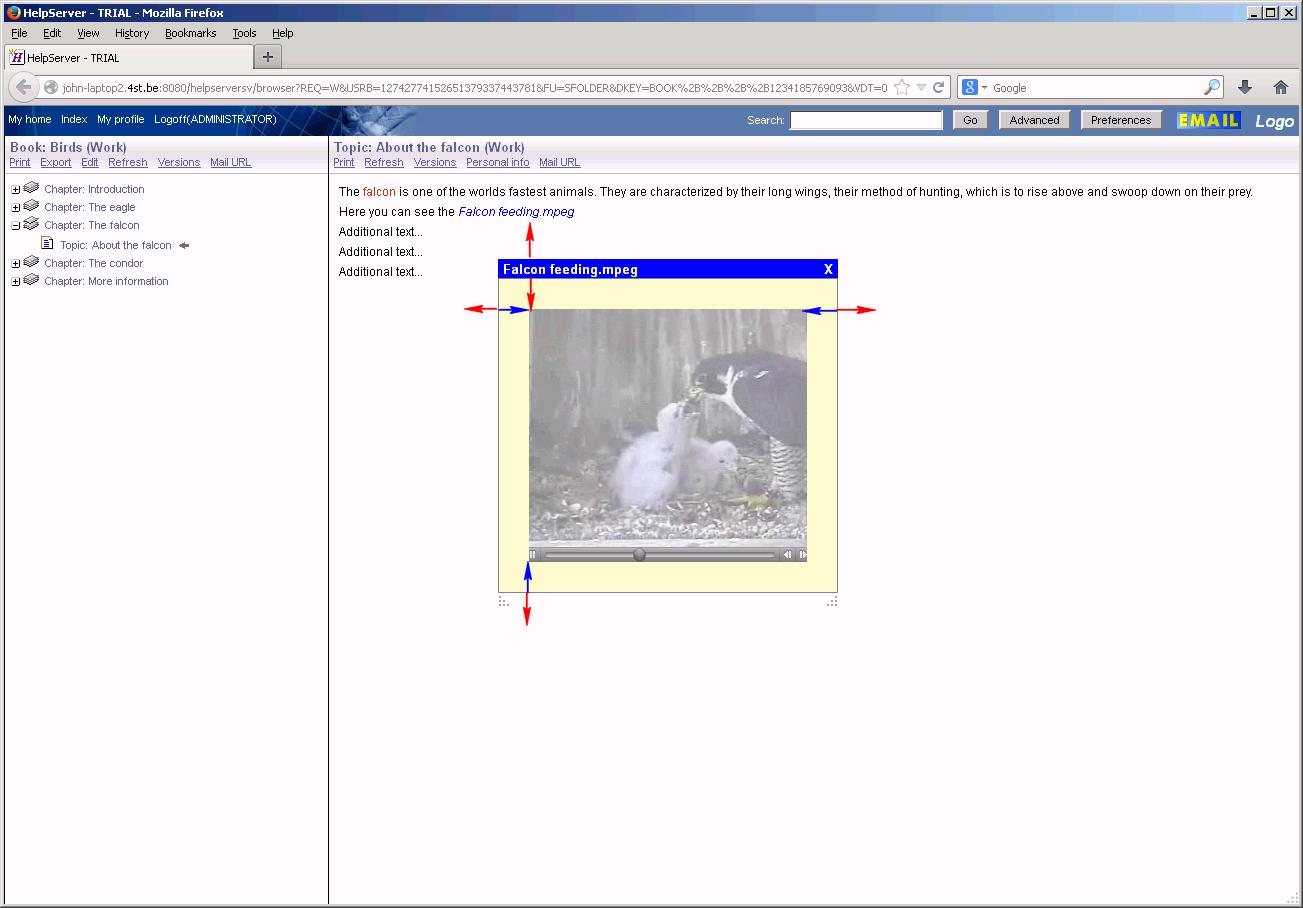Open the Firefox downloads arrow icon
The height and width of the screenshot is (908, 1303).
[x=1245, y=87]
